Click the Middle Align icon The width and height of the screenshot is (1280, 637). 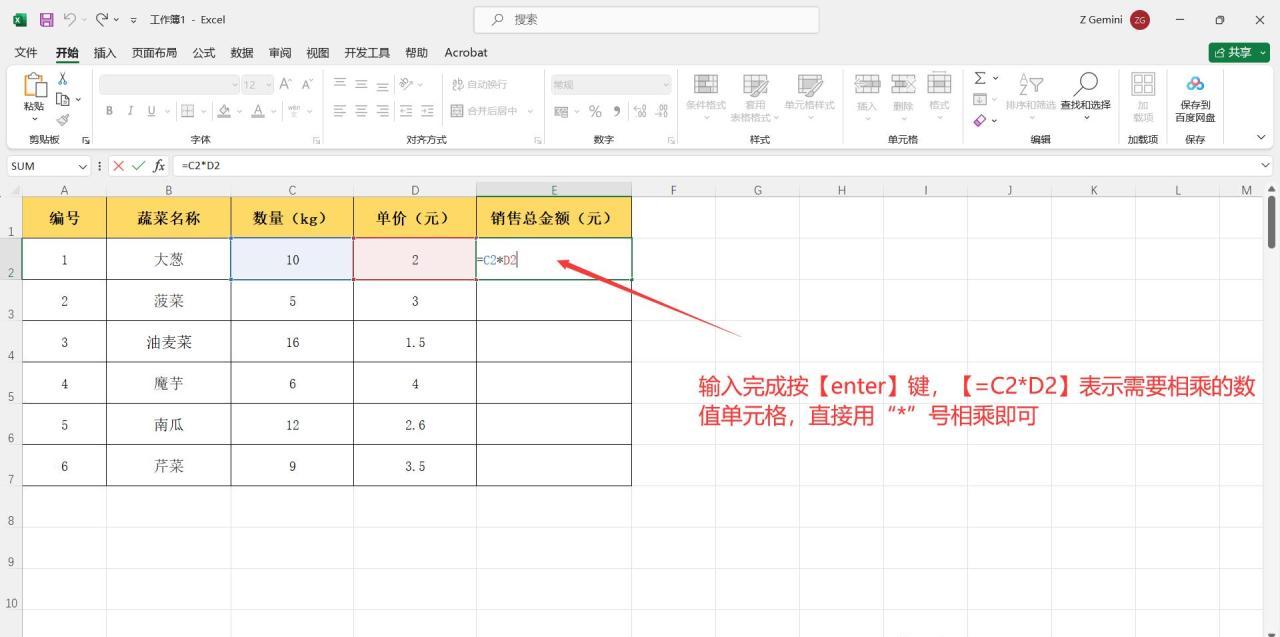tap(362, 85)
